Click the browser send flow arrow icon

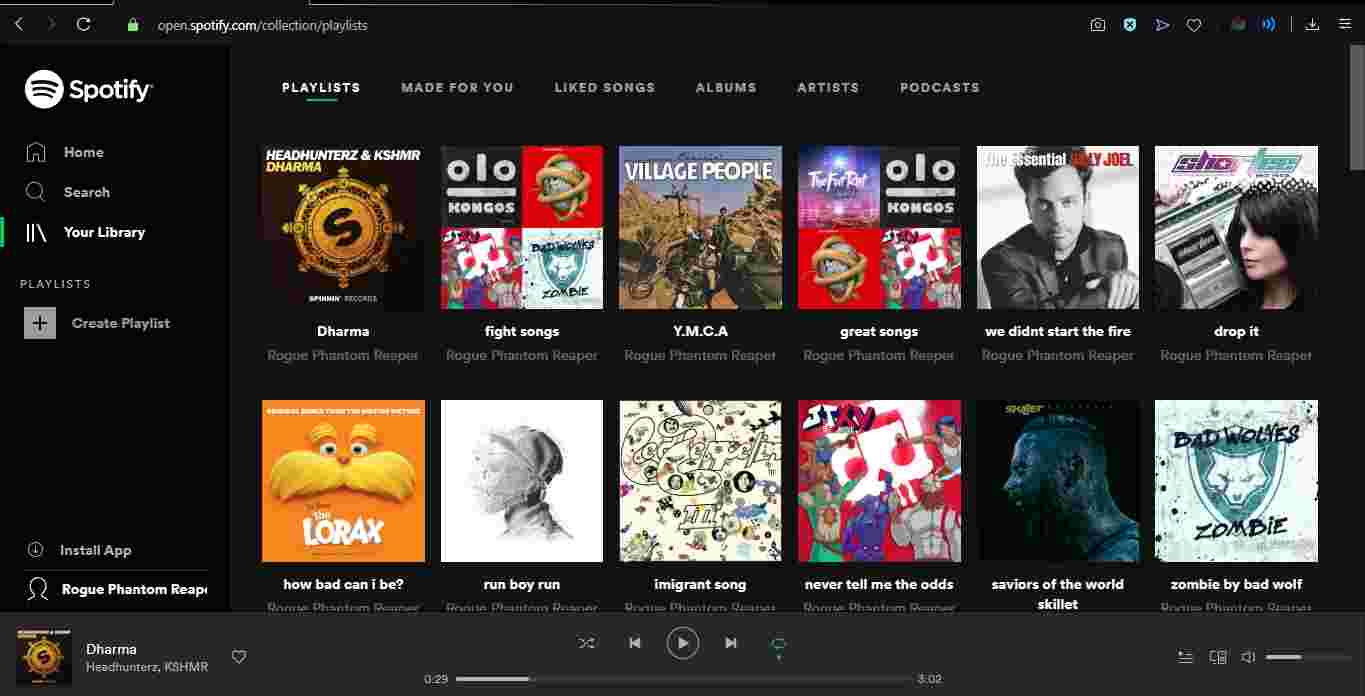tap(1162, 25)
